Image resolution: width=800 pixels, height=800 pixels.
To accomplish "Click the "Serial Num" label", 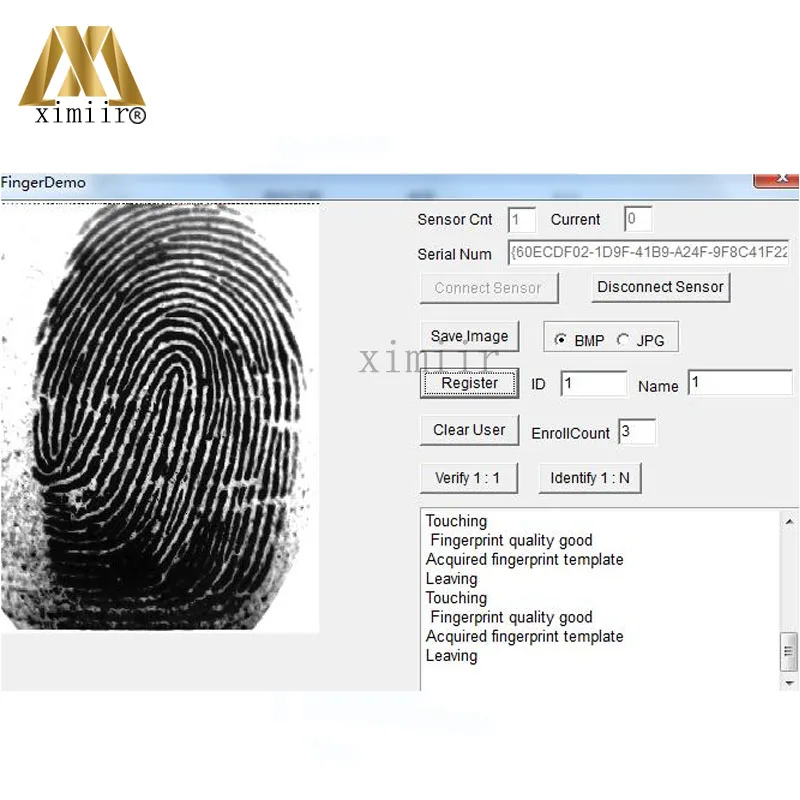I will 454,254.
